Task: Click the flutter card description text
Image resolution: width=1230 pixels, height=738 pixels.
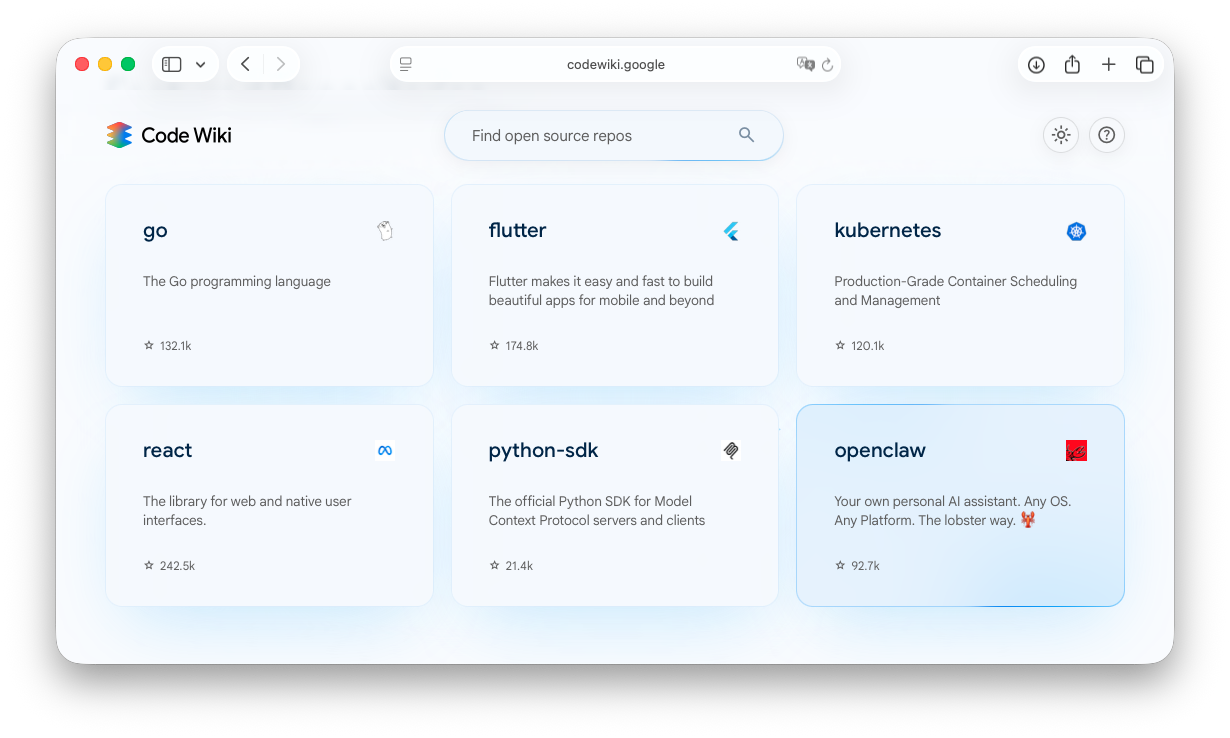Action: click(601, 291)
